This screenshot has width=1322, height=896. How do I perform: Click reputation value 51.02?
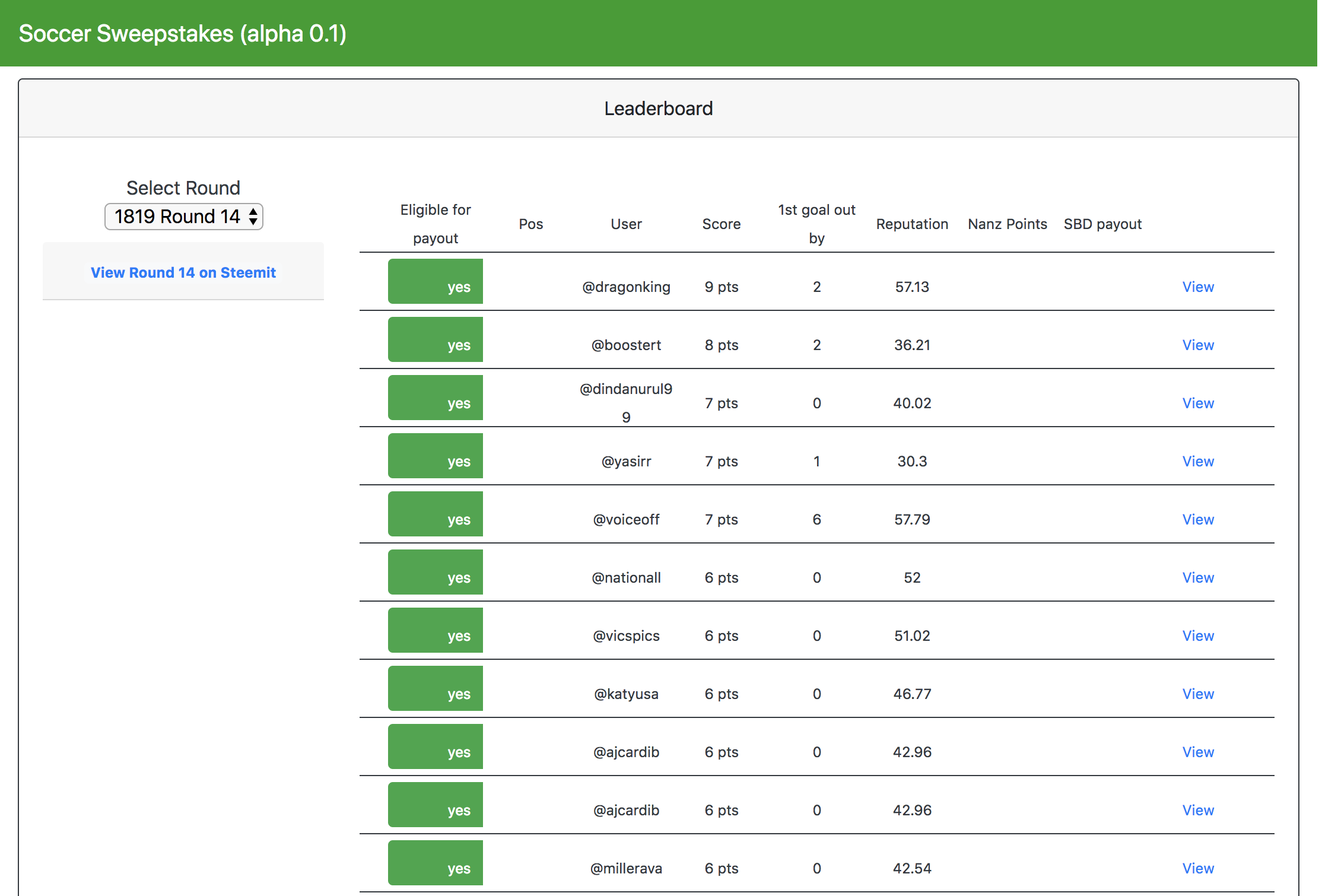912,636
